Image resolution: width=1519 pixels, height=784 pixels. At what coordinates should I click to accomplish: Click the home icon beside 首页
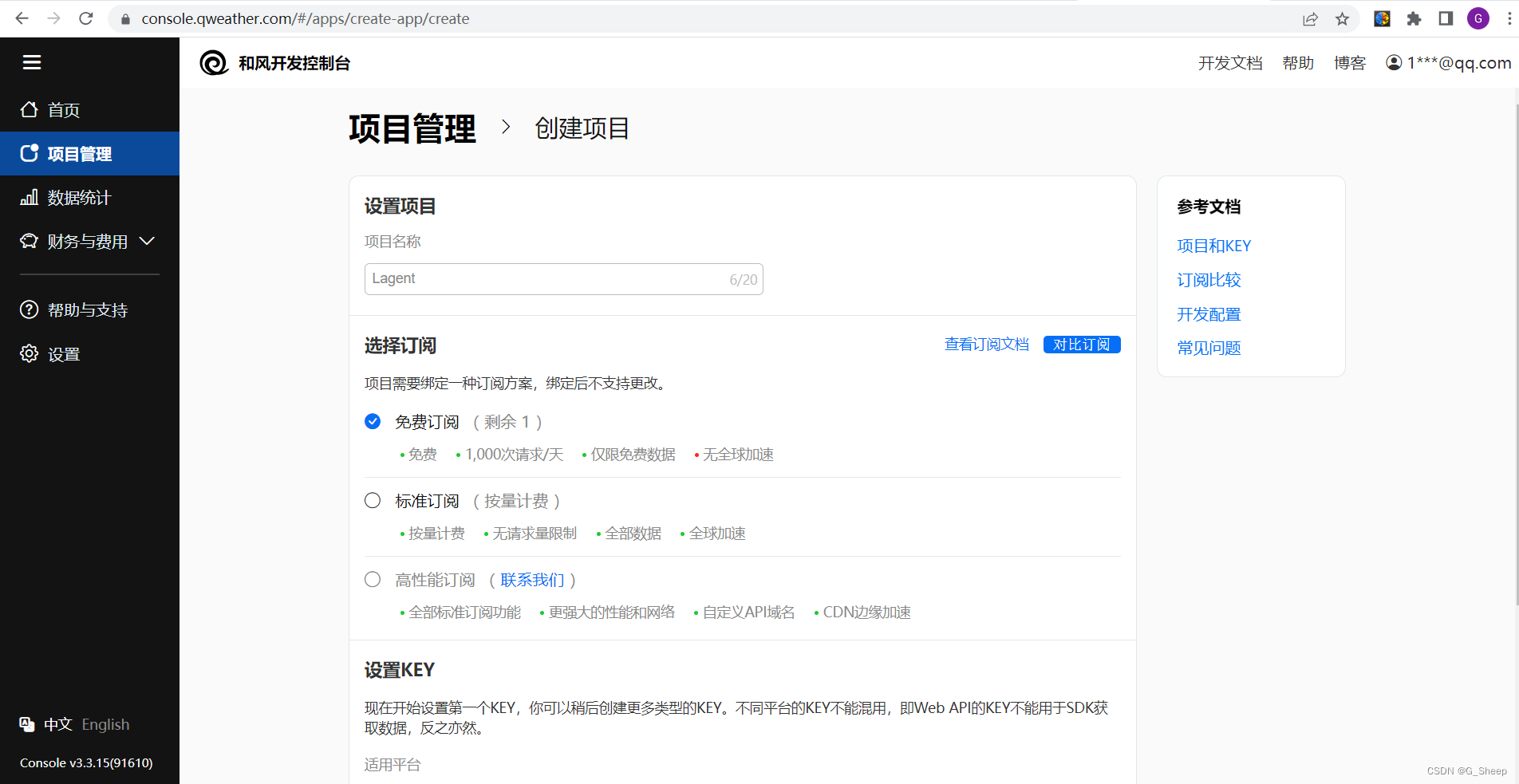pos(30,109)
